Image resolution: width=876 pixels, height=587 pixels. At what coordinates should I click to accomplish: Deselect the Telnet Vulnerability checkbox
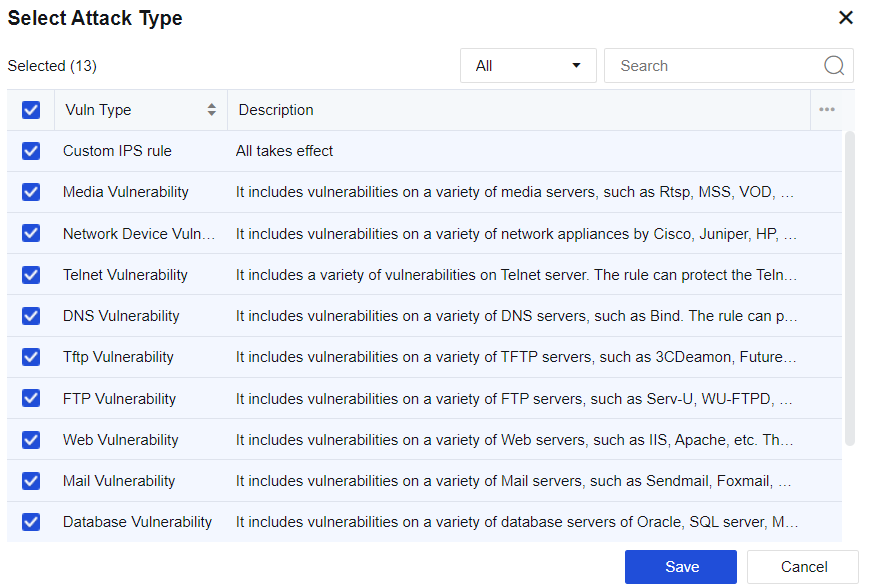pyautogui.click(x=31, y=275)
